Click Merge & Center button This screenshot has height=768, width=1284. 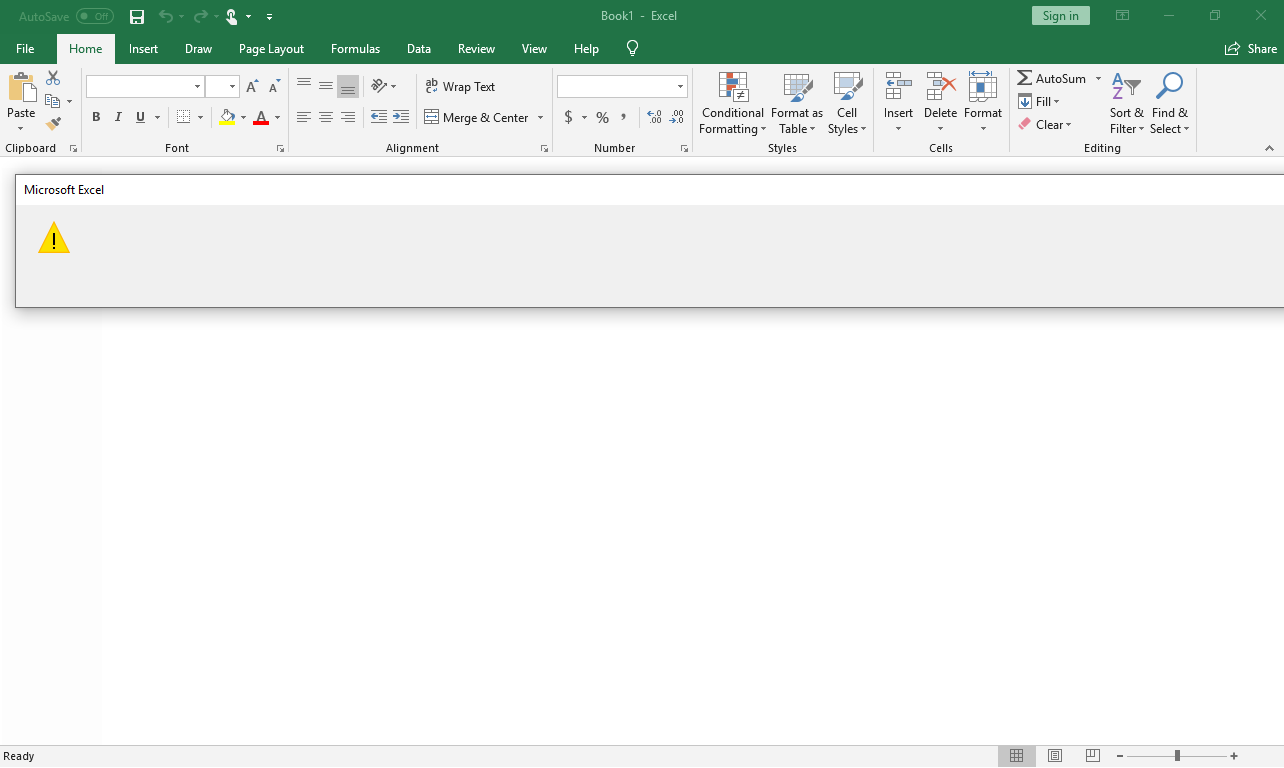point(477,117)
